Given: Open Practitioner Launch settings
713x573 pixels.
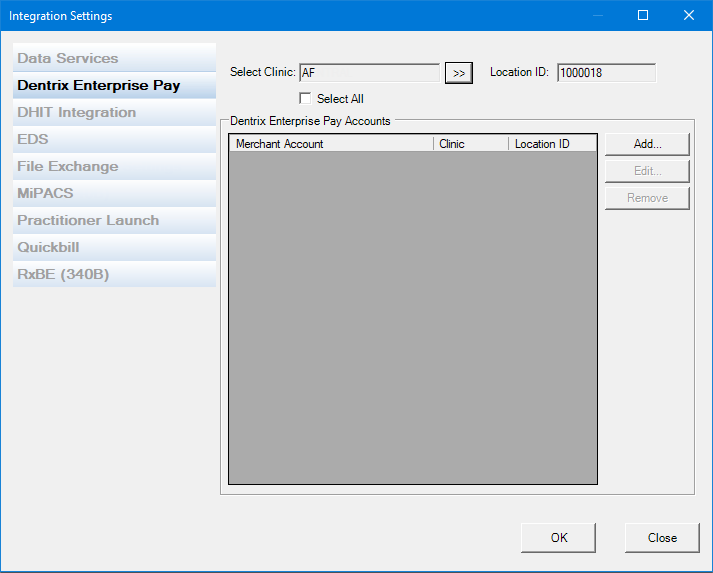Looking at the screenshot, I should coord(114,220).
